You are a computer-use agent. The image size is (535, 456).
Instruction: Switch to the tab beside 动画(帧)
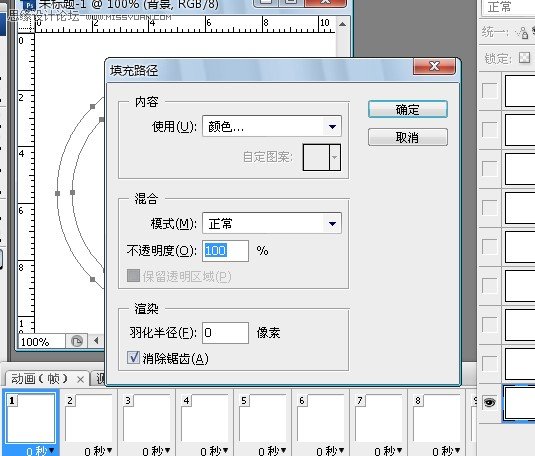tap(99, 378)
